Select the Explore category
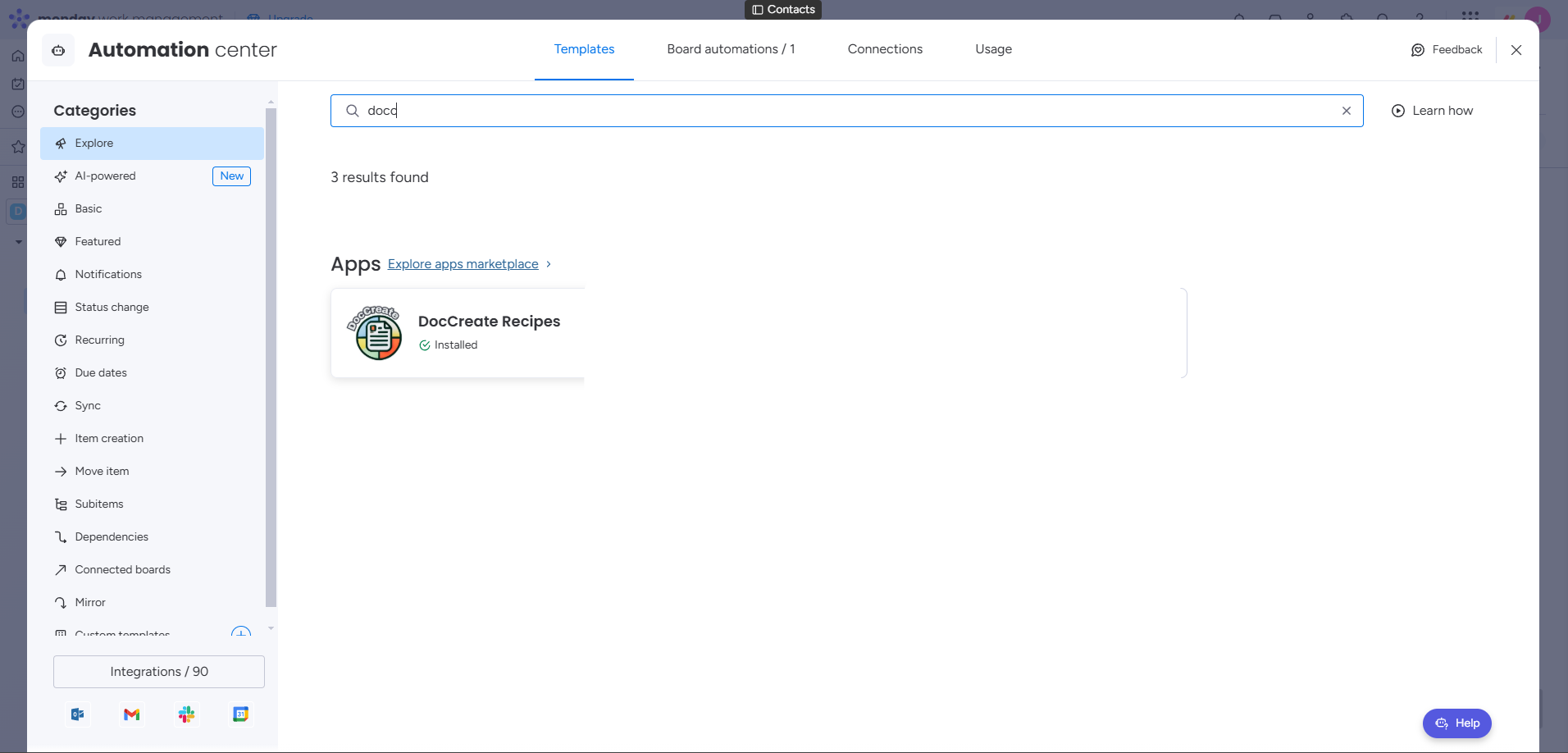1568x753 pixels. 152,144
